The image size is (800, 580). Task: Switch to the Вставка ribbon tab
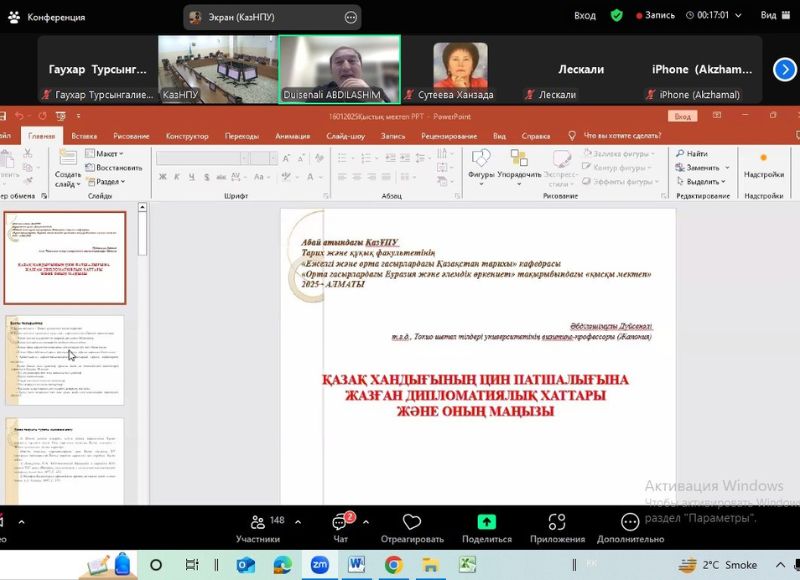click(x=84, y=136)
